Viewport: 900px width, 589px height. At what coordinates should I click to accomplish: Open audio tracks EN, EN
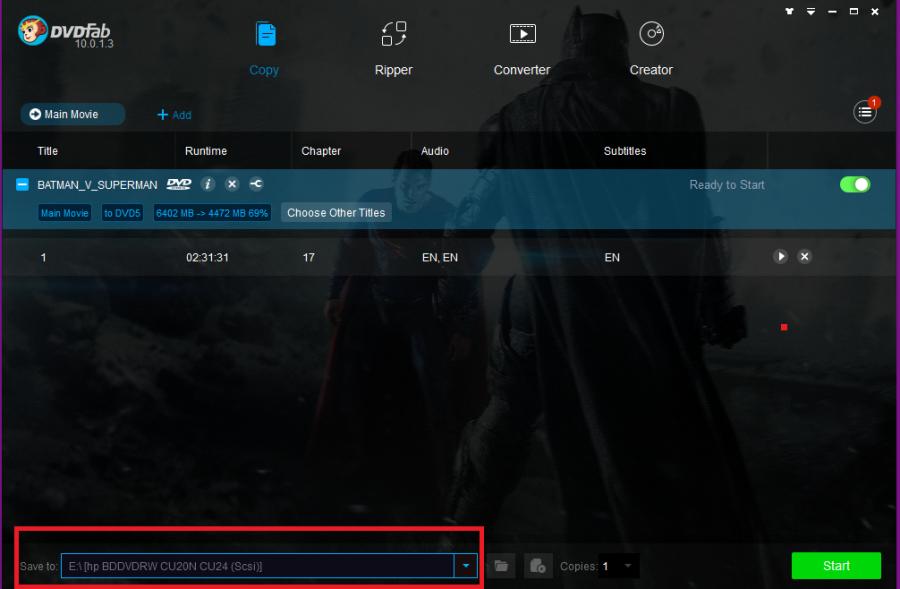coord(440,258)
